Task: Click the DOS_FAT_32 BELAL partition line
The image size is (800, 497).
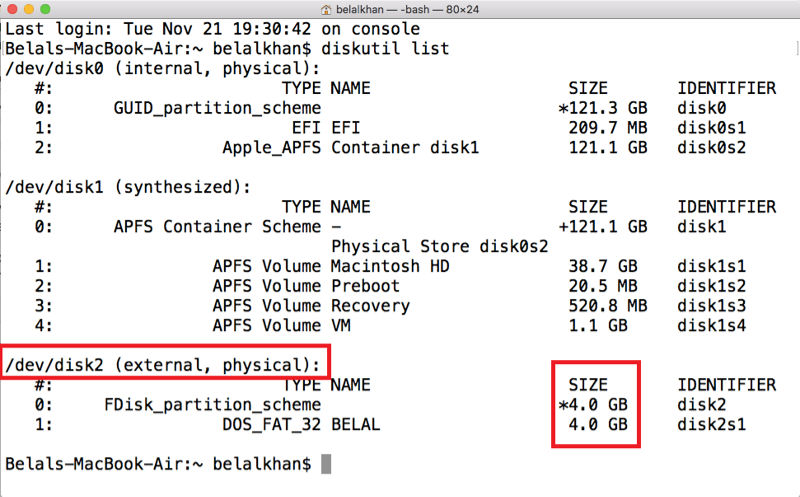Action: (302, 425)
